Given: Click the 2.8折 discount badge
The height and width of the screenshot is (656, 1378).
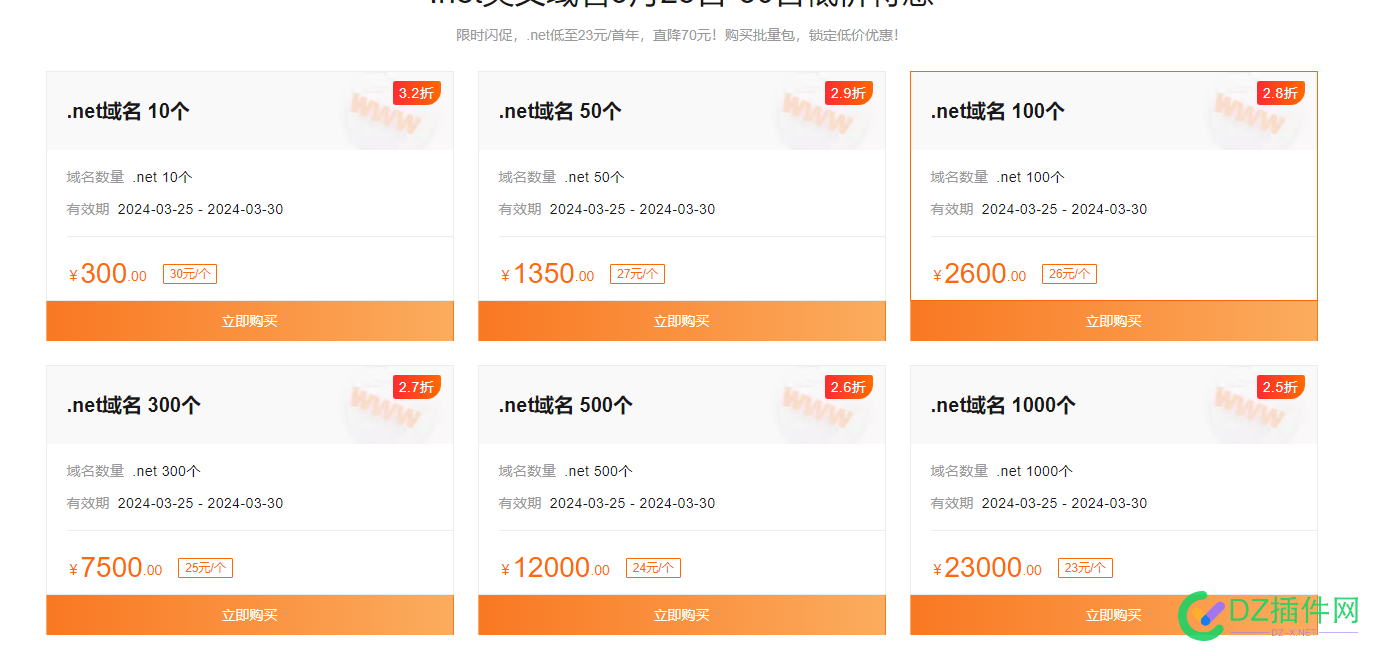Looking at the screenshot, I should [1280, 93].
